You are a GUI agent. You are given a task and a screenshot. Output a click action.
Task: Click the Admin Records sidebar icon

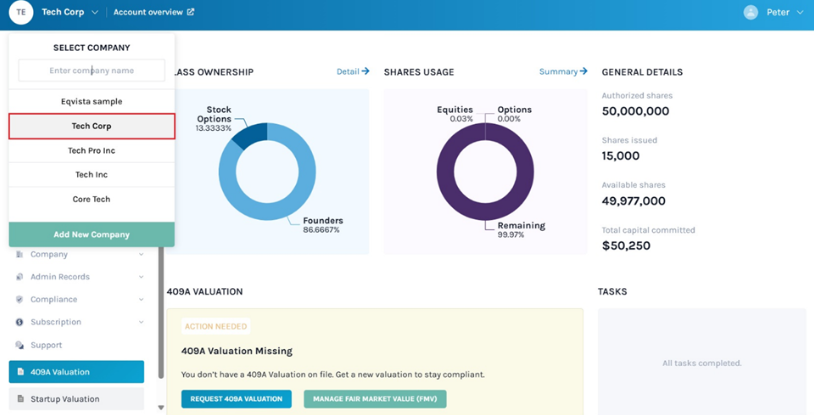pyautogui.click(x=20, y=277)
